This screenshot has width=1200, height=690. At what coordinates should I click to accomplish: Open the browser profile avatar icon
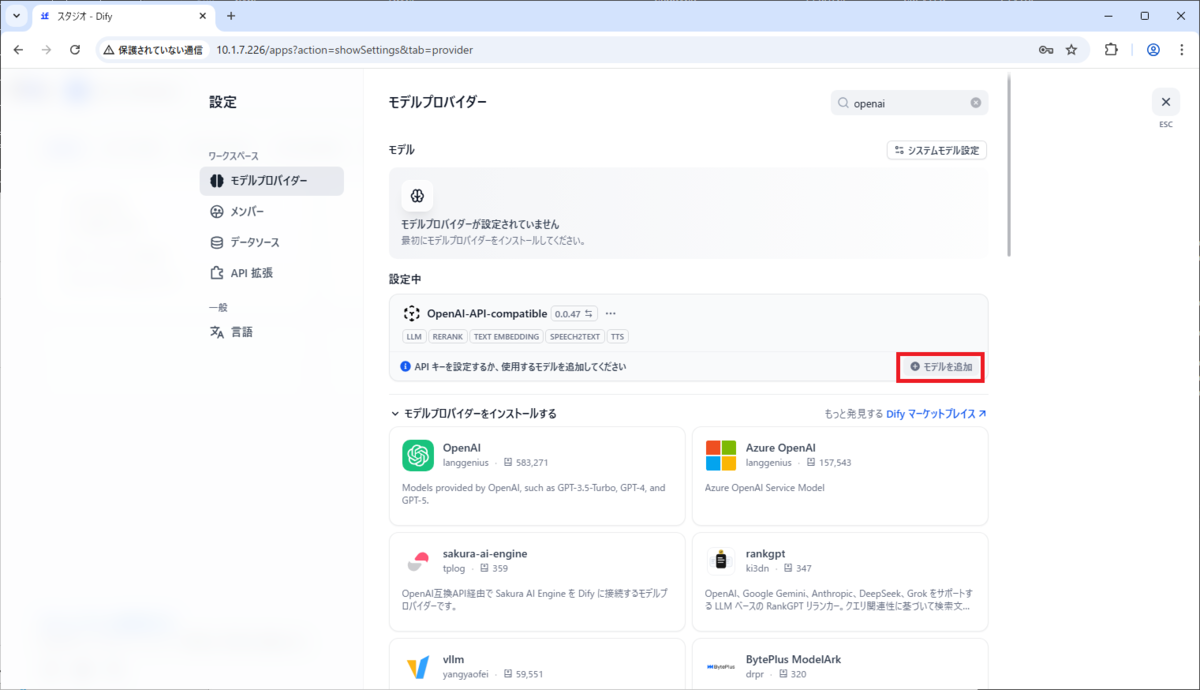point(1153,49)
